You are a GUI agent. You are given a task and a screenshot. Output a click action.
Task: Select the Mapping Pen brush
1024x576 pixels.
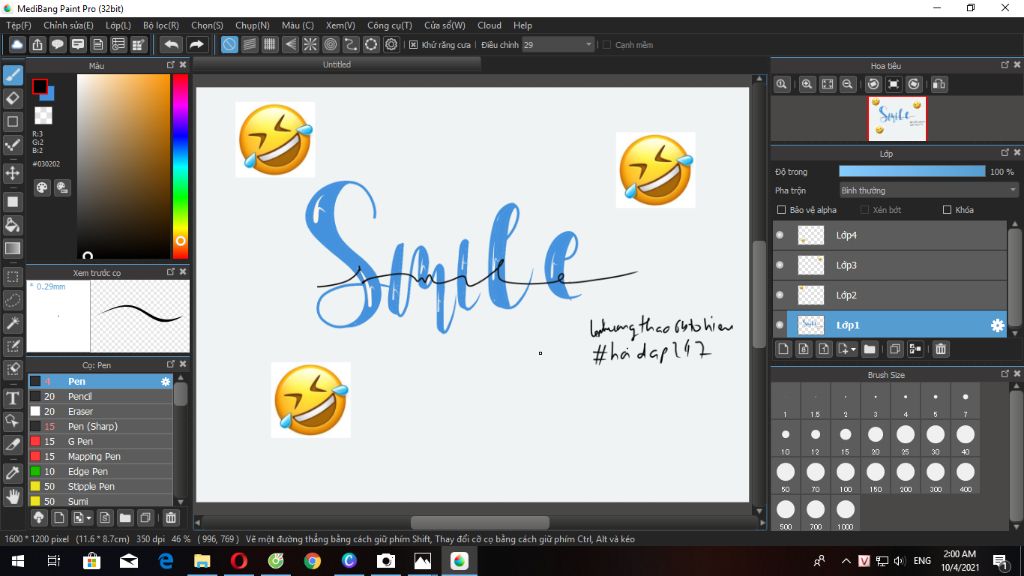click(101, 456)
